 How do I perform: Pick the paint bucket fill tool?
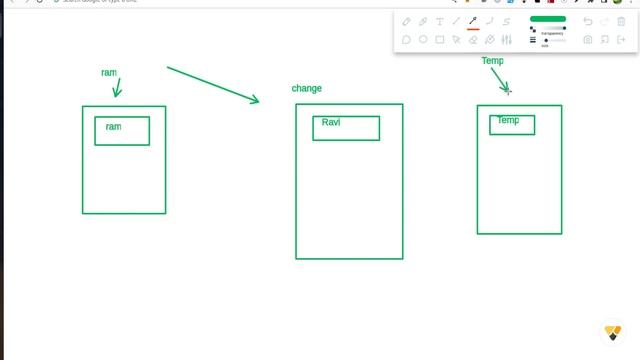pos(489,40)
